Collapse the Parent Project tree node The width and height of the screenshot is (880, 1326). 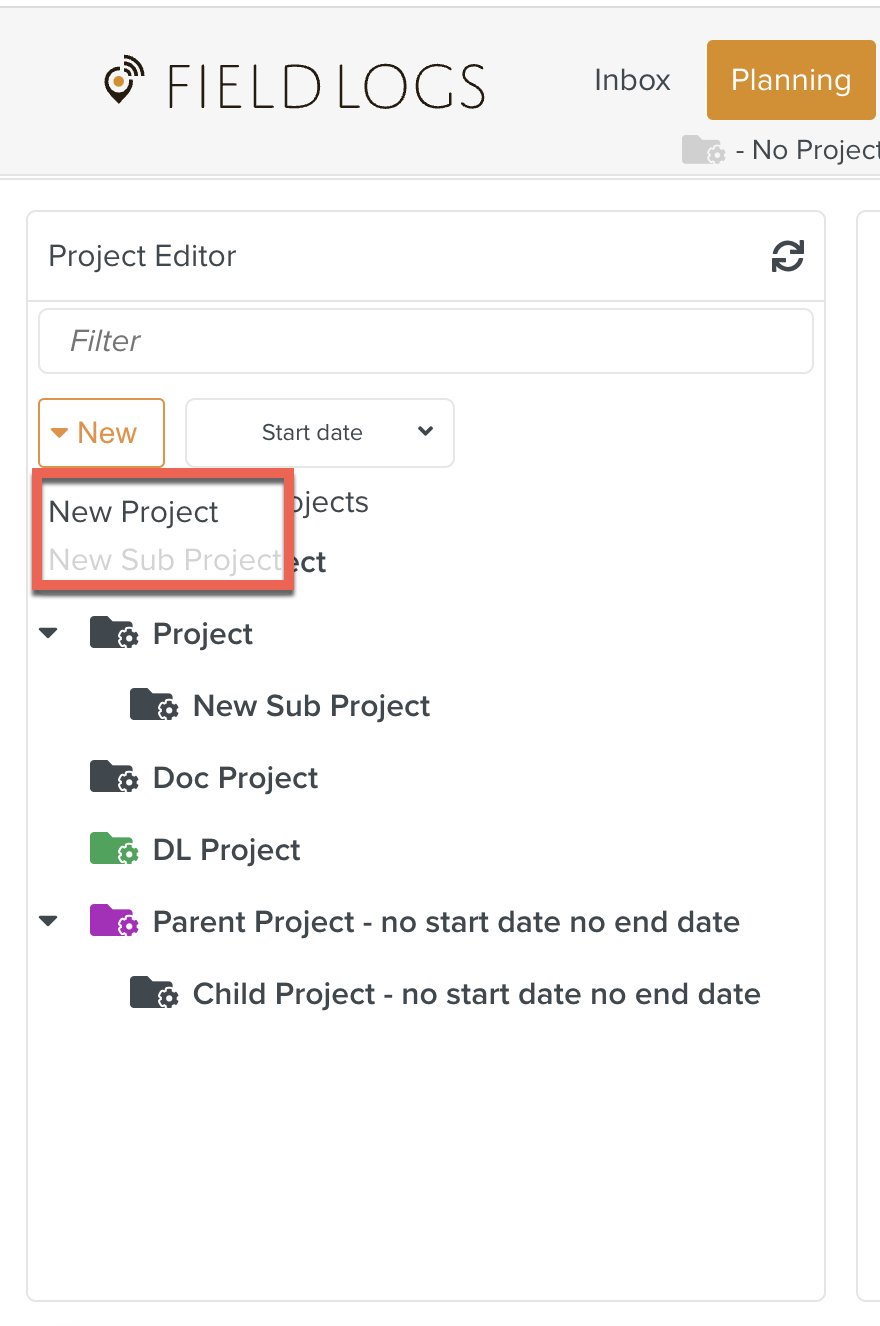(48, 922)
